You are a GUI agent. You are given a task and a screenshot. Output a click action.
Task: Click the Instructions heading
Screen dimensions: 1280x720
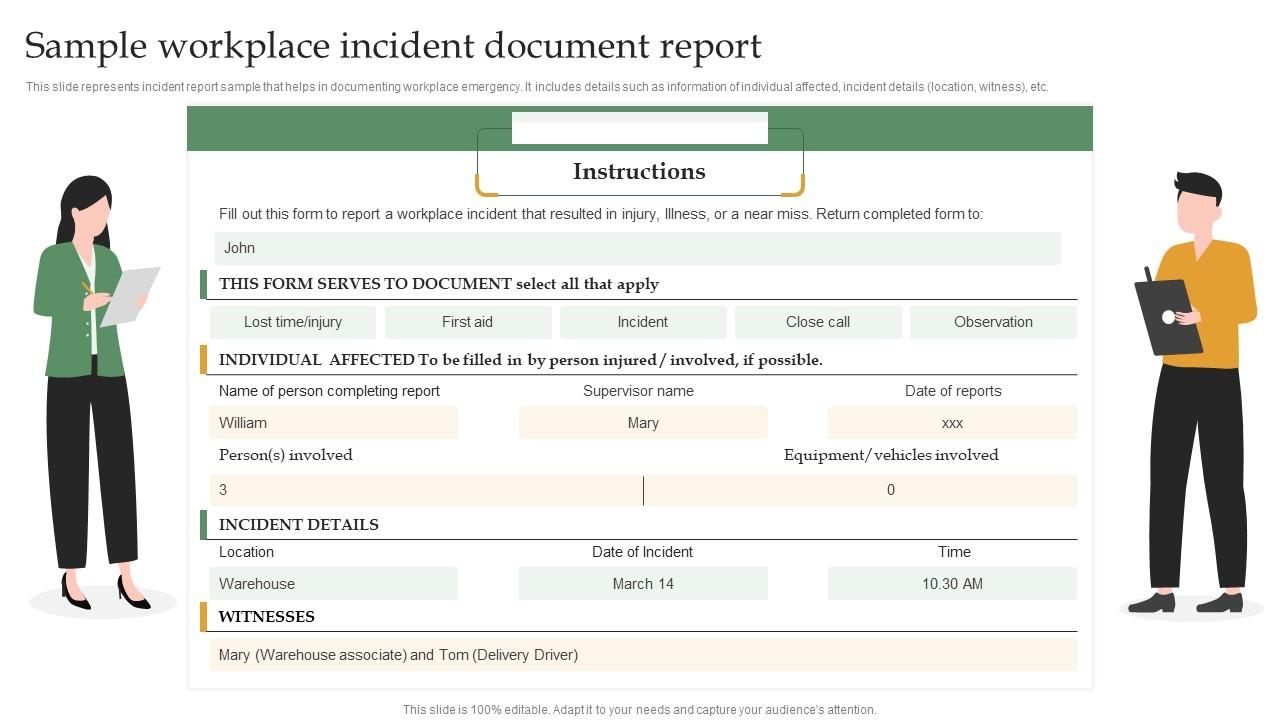pos(639,171)
